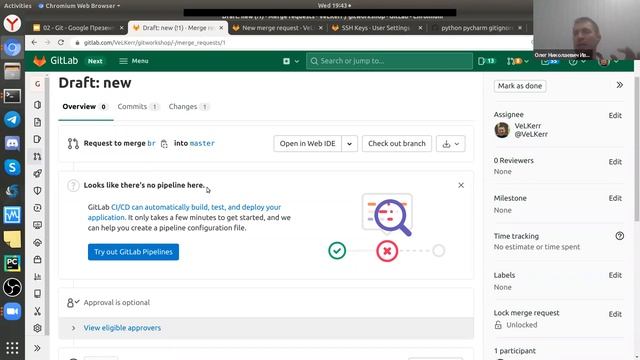Open PyCharm from the dock
This screenshot has height=360, width=640.
point(12,263)
